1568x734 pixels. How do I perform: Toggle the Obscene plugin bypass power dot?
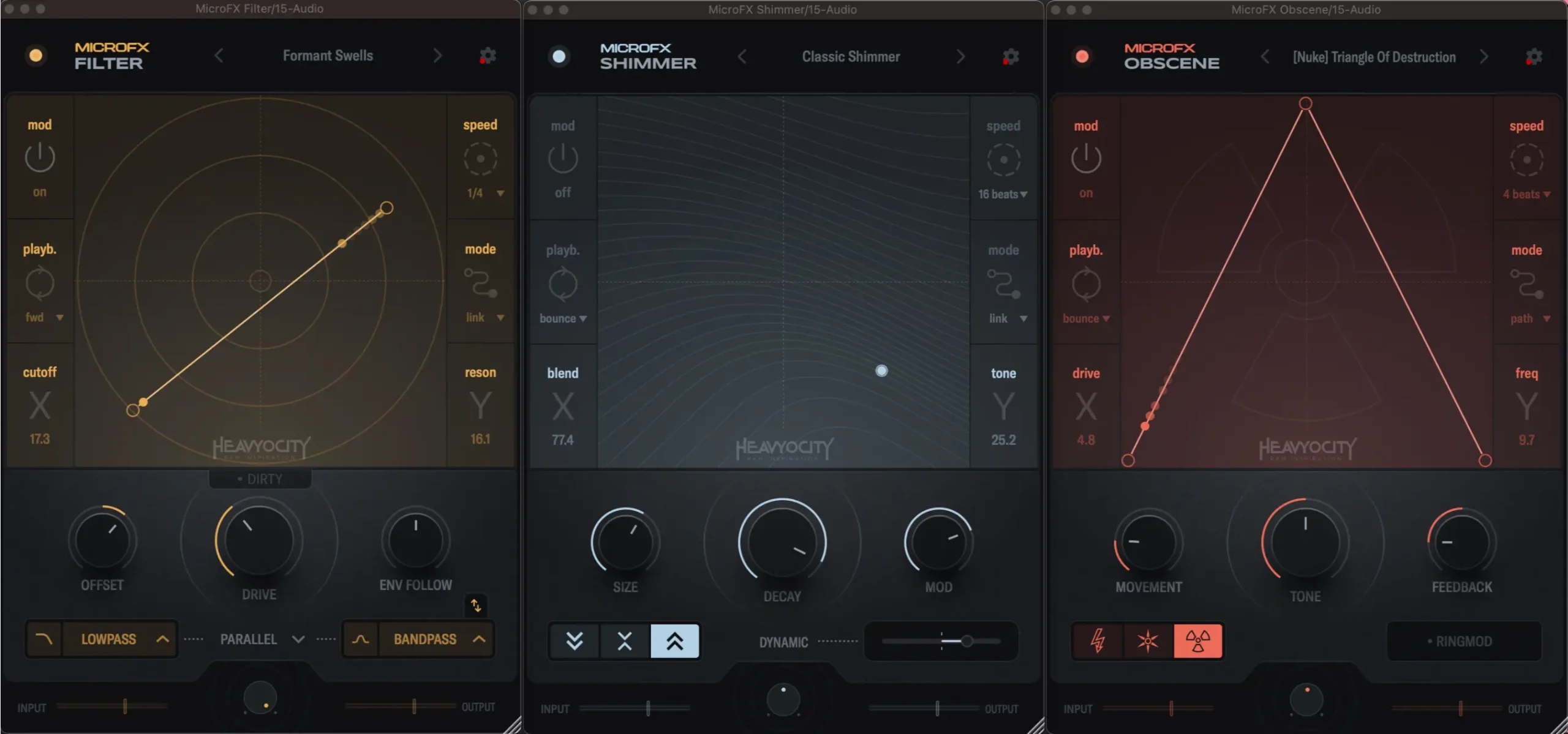click(x=1082, y=56)
